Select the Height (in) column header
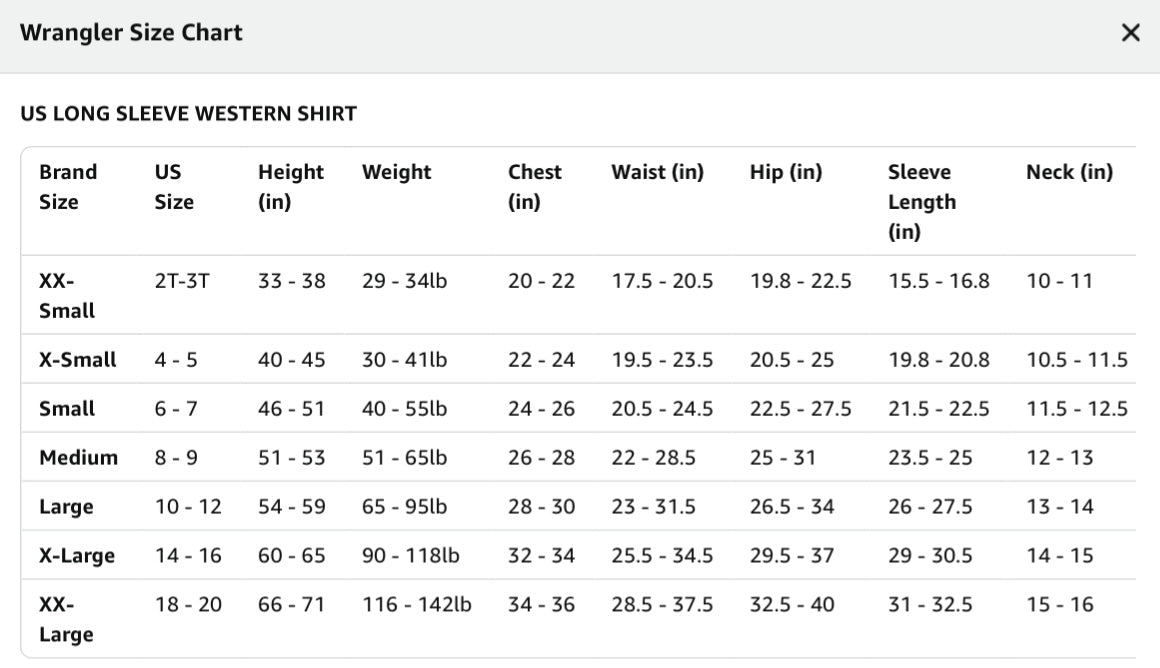The image size is (1160, 668). 291,186
